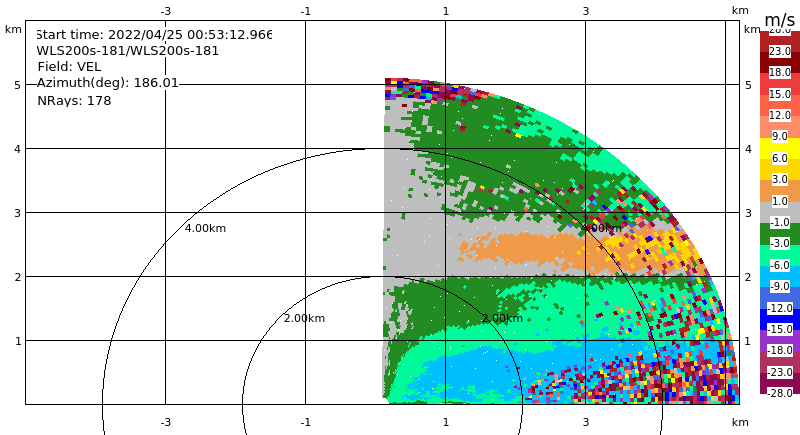The image size is (800, 435).
Task: Click the bottom axis tick label -1
Action: [306, 422]
